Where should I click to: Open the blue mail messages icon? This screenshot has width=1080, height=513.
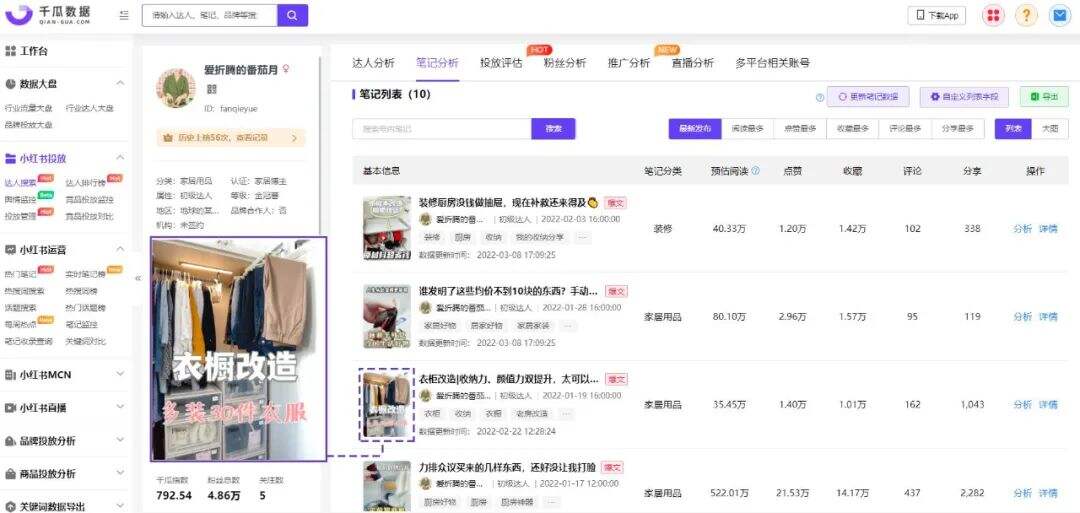1059,15
